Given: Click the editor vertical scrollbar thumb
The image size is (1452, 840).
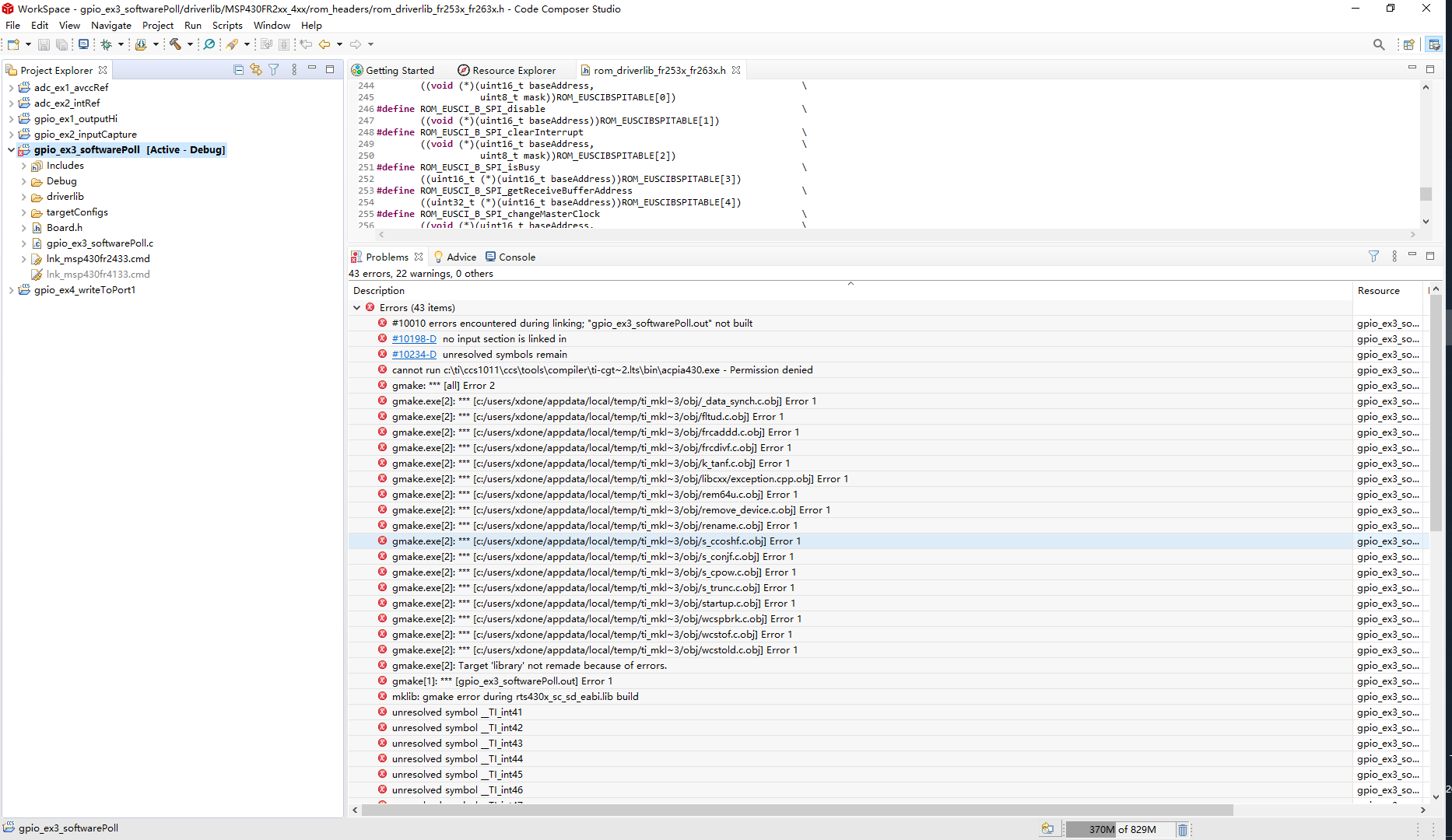Looking at the screenshot, I should [1426, 194].
